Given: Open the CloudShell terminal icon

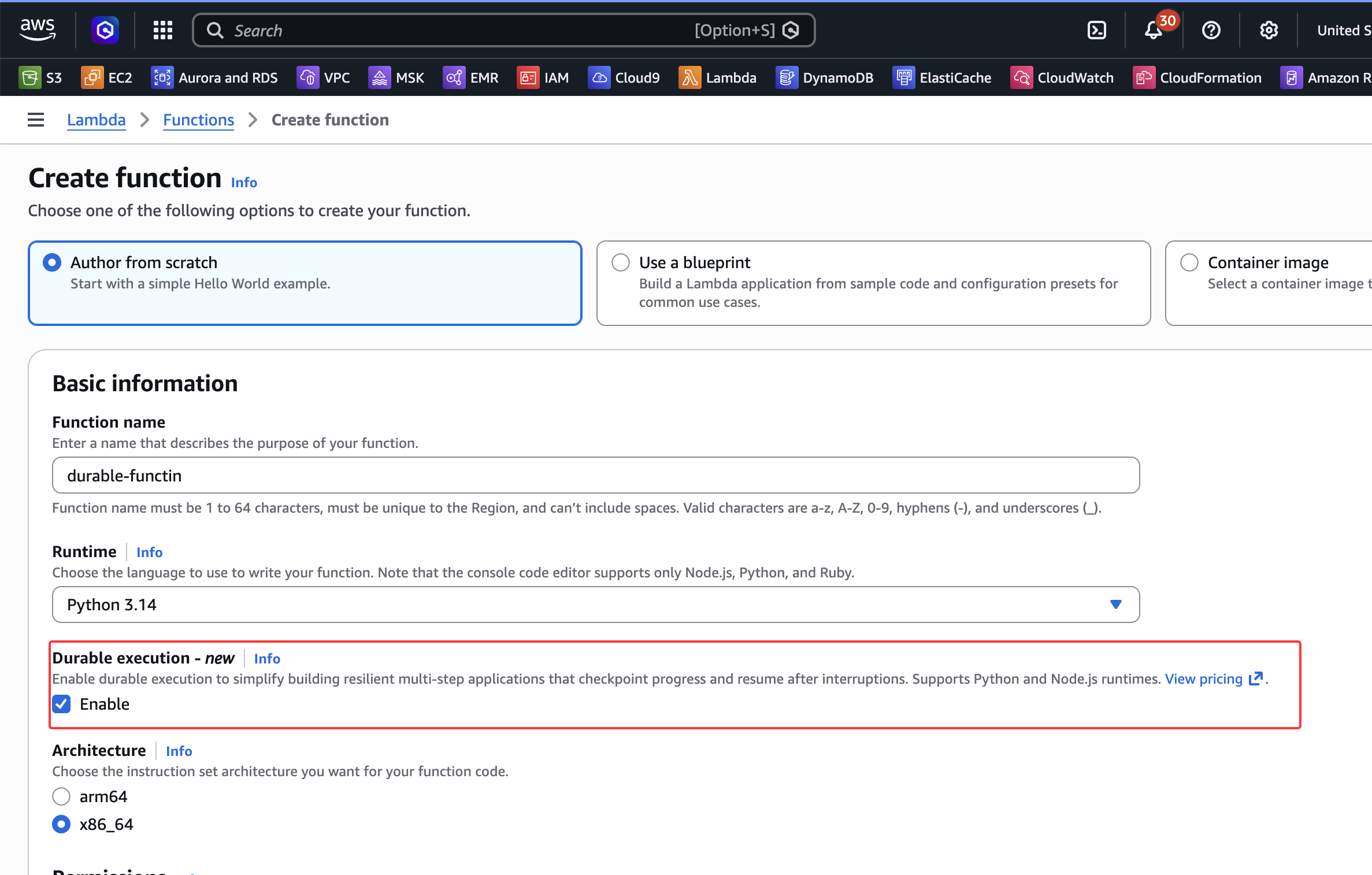Looking at the screenshot, I should click(1096, 30).
